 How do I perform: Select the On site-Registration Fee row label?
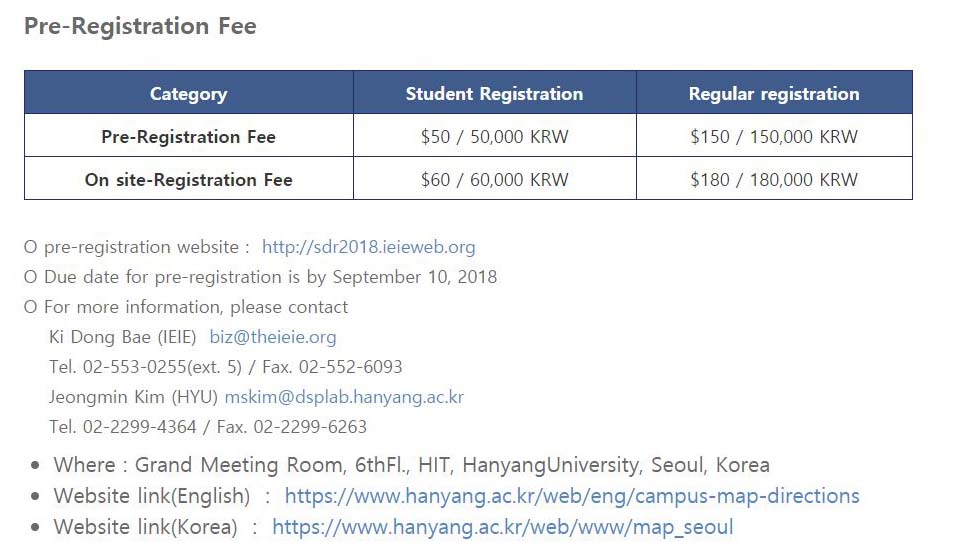[188, 180]
